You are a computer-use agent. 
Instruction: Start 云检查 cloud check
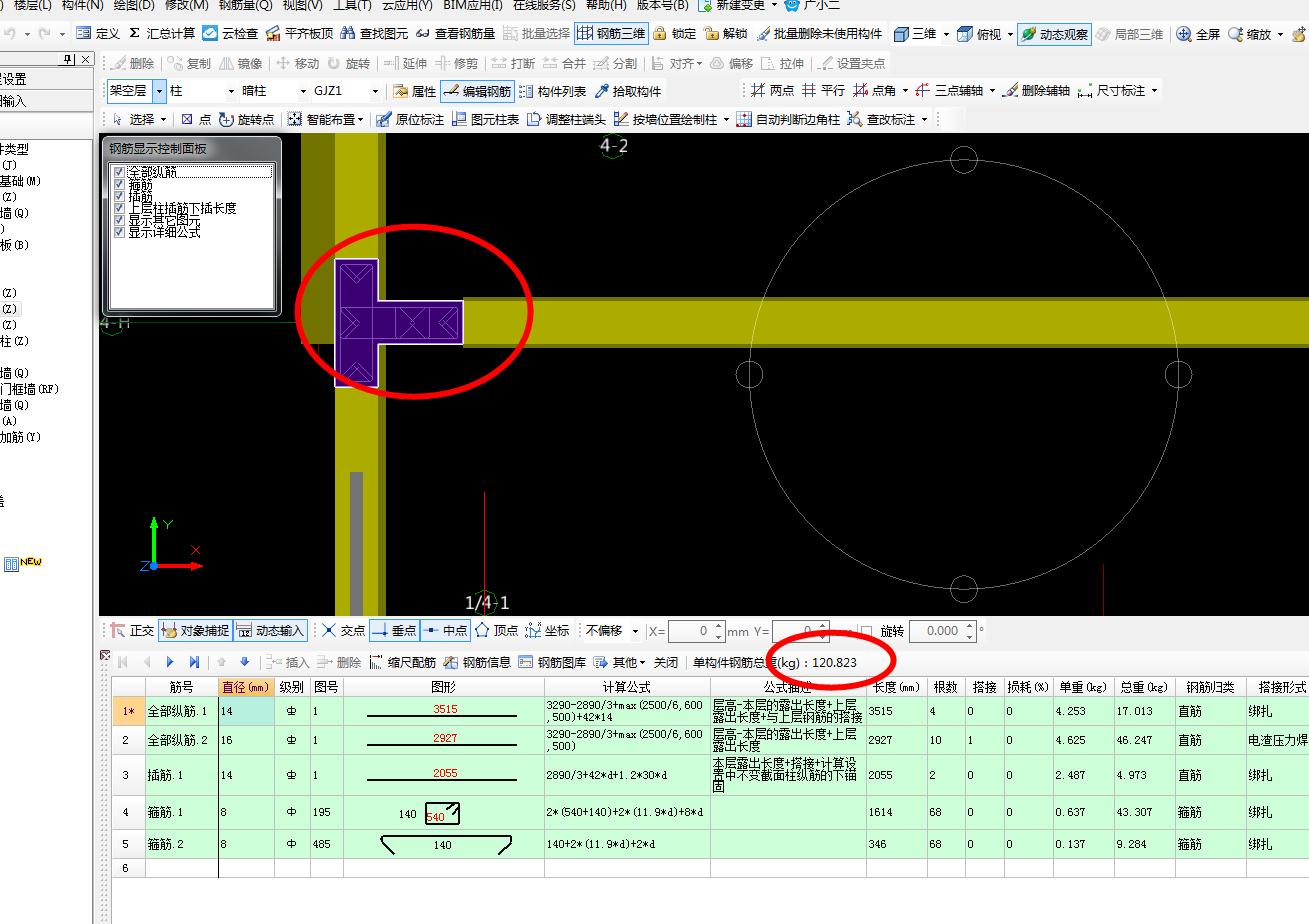click(x=230, y=33)
